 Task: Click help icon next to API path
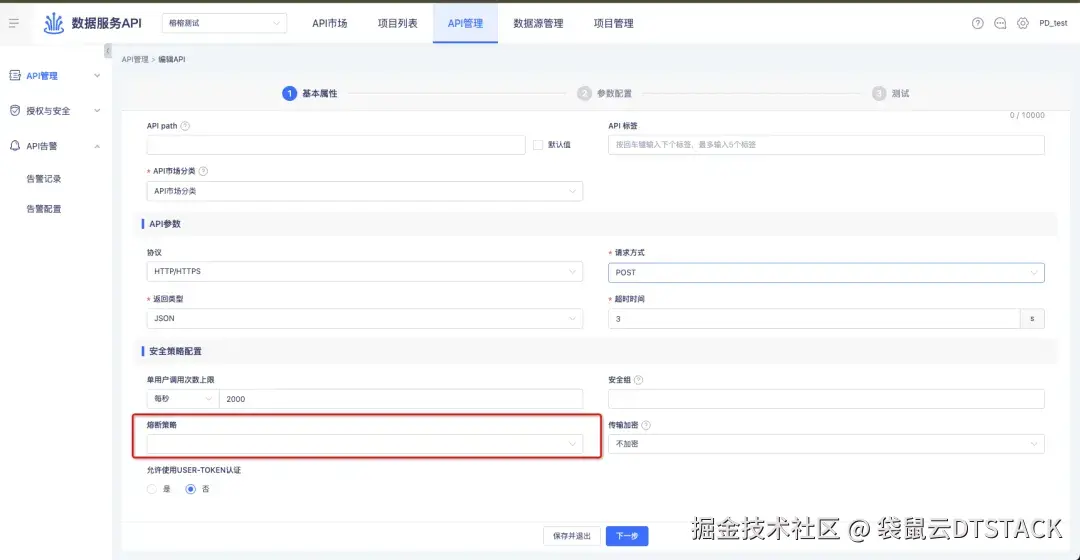185,126
